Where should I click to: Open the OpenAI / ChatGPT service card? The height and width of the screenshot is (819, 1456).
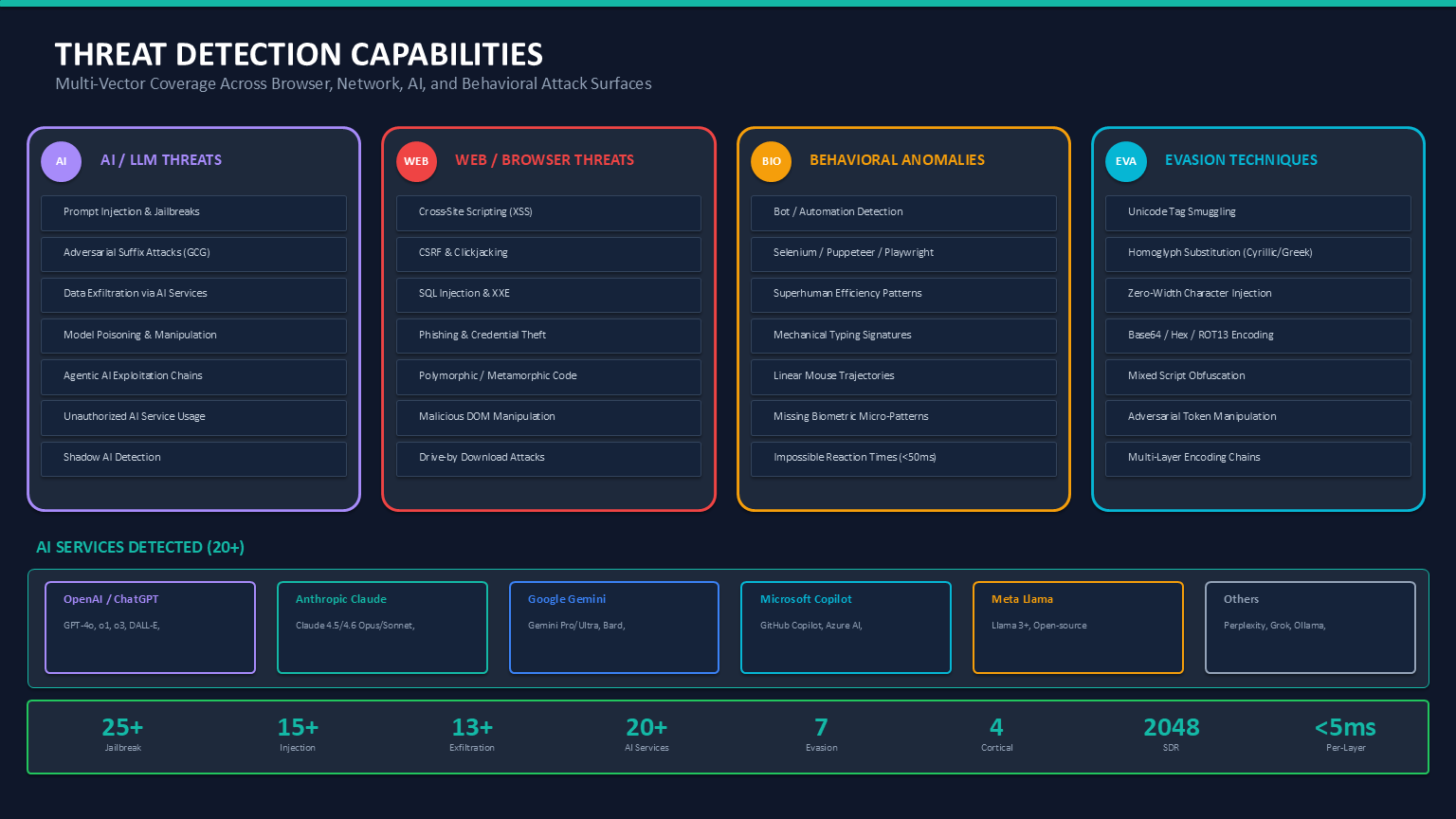click(150, 628)
